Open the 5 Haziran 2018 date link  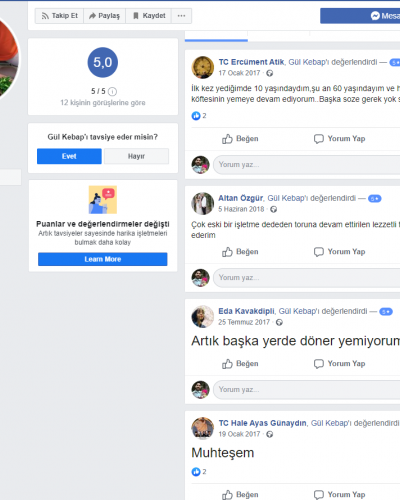pyautogui.click(x=241, y=209)
